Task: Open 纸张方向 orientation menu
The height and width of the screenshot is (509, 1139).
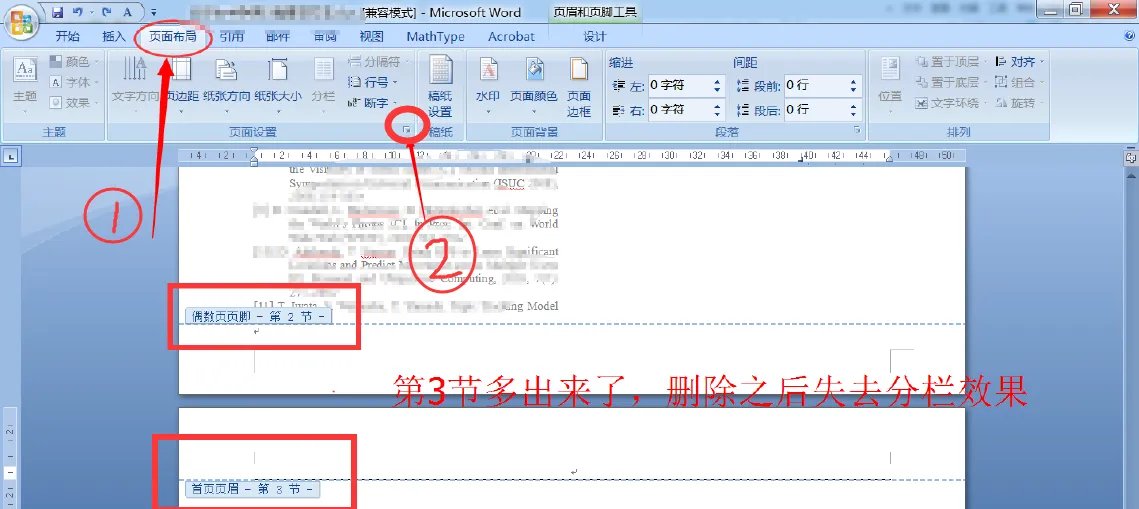Action: [x=227, y=84]
